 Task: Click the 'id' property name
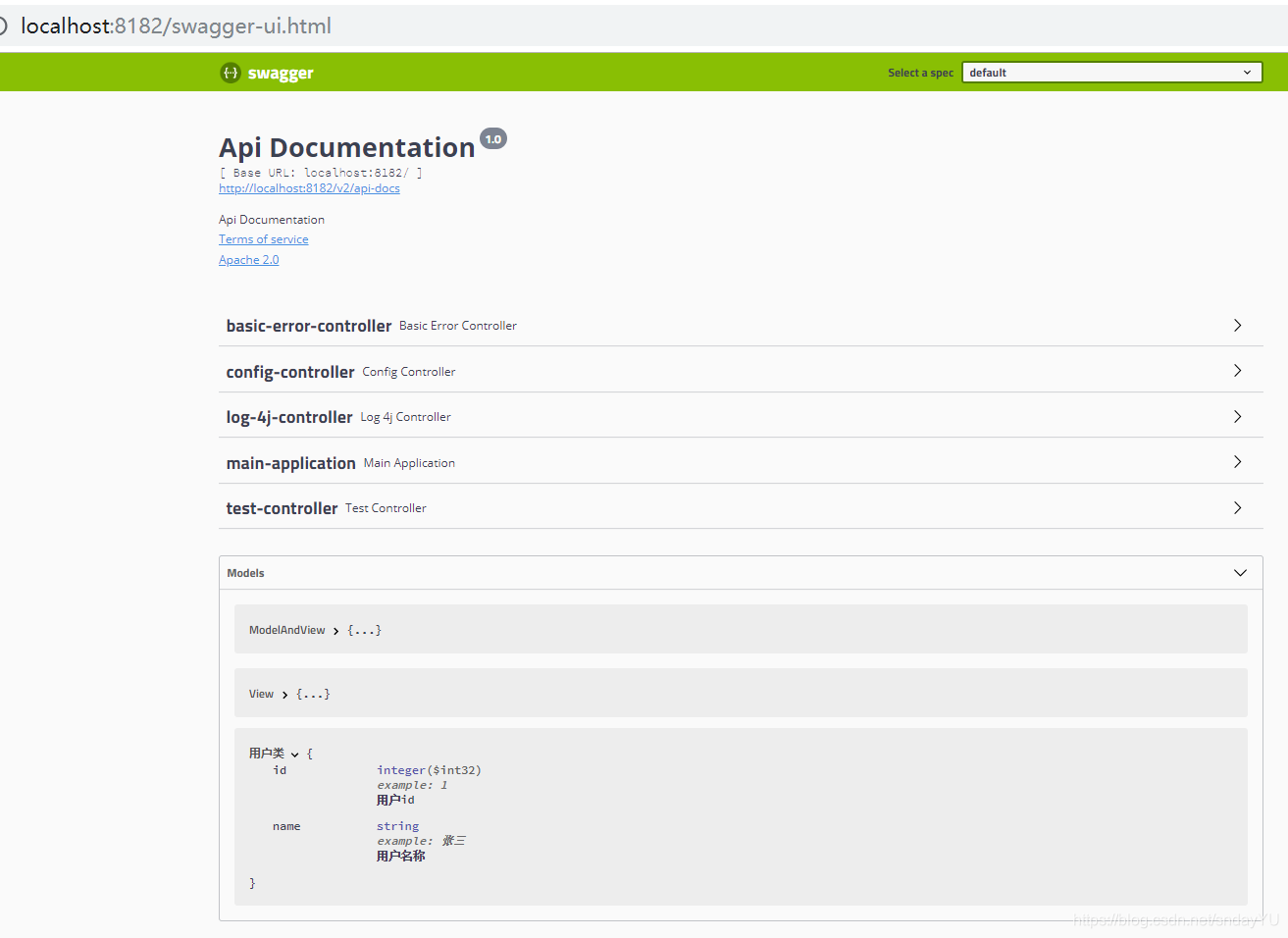[x=280, y=770]
